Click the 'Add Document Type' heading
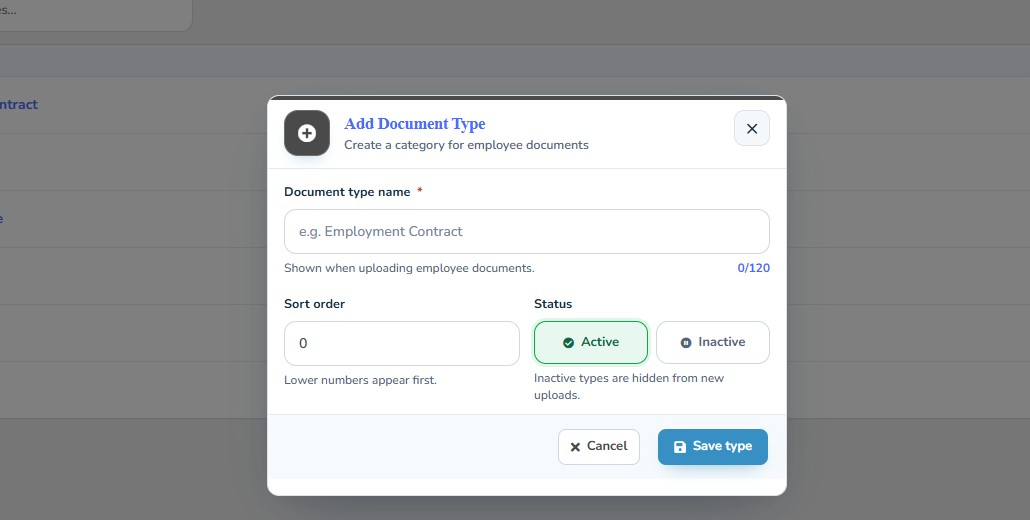 pyautogui.click(x=414, y=123)
